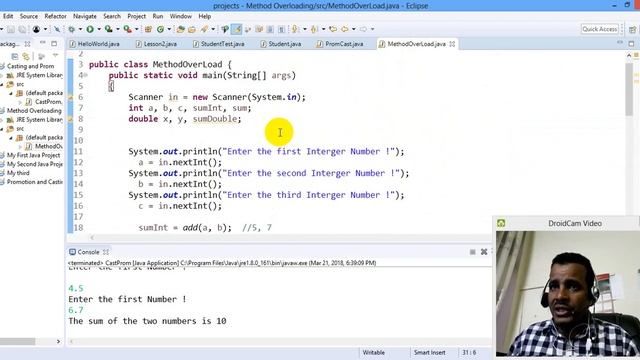Open the Coverage button dropdown arrow

click(x=118, y=29)
